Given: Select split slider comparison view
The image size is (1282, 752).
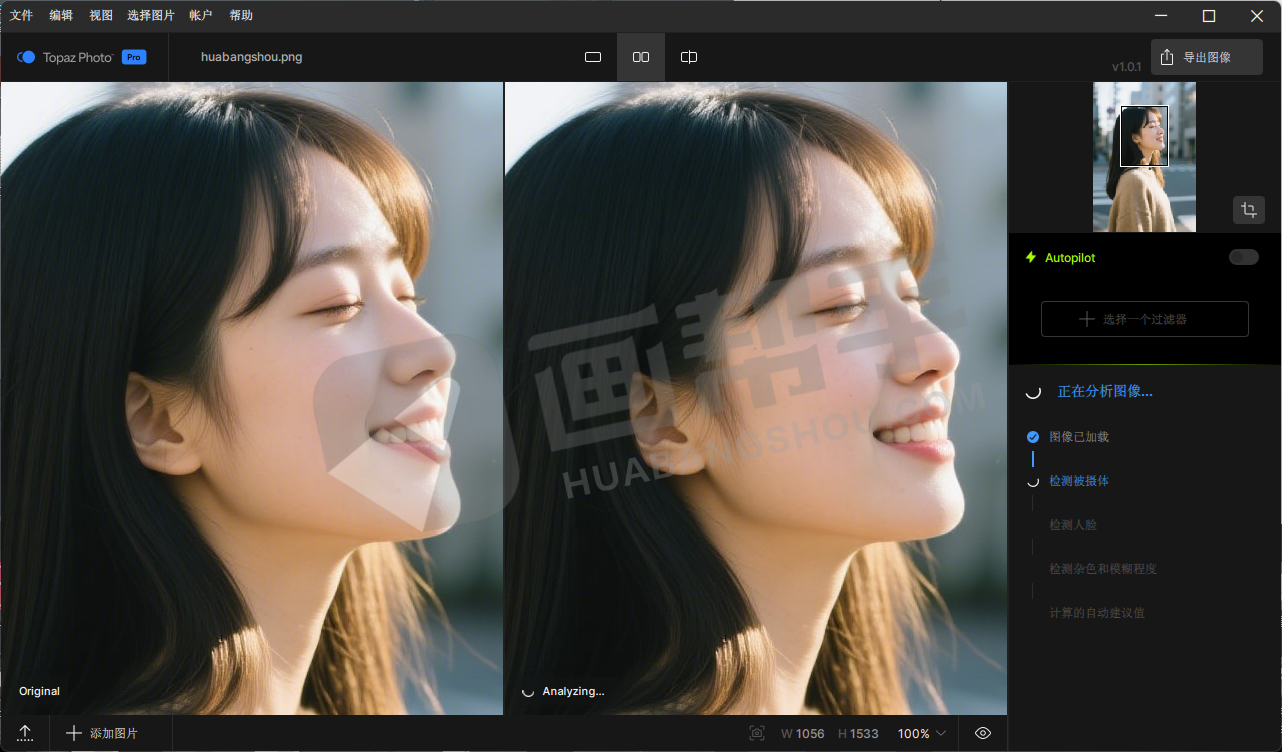Looking at the screenshot, I should 689,57.
